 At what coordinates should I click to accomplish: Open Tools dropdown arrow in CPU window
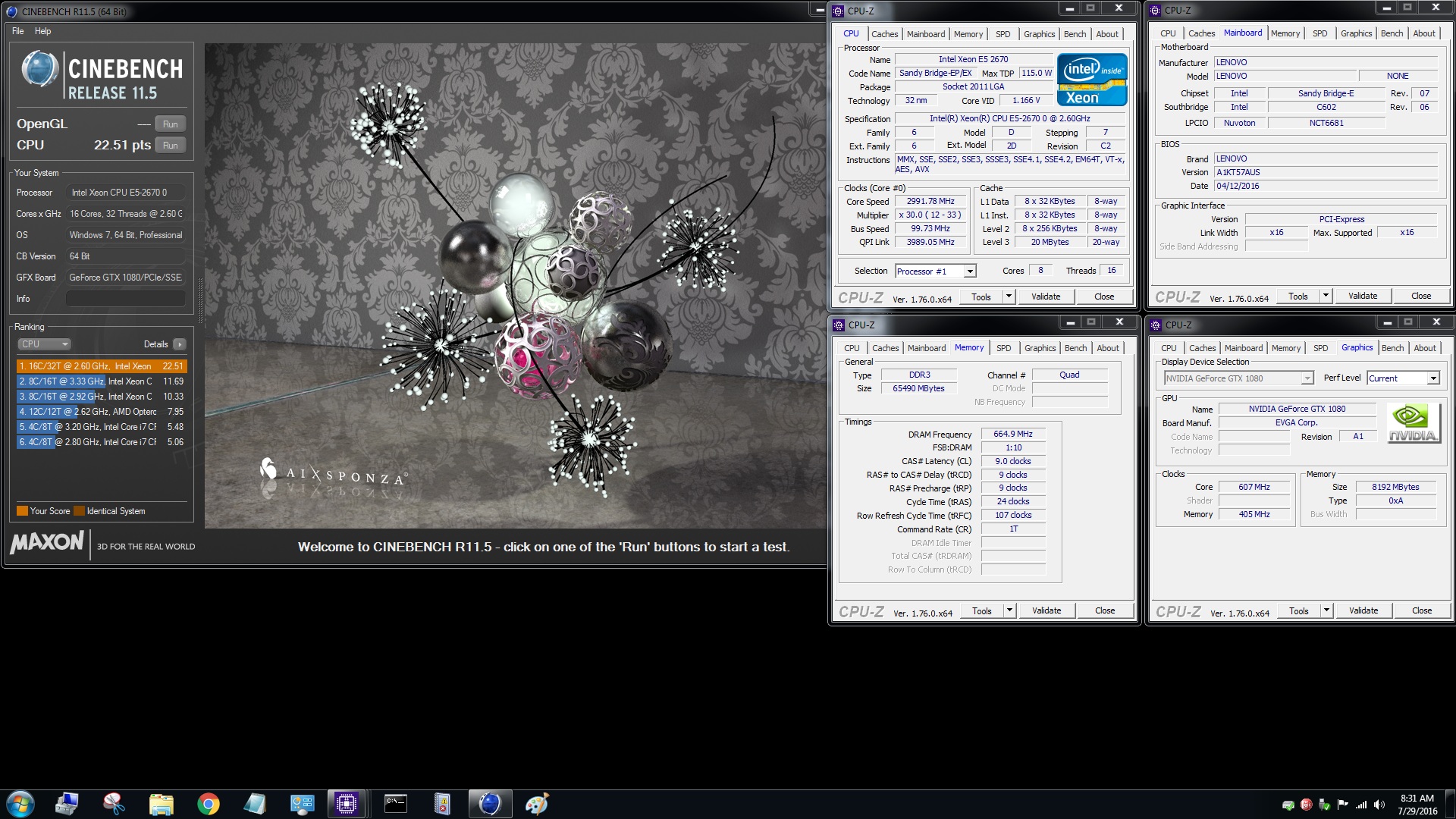pos(1009,297)
